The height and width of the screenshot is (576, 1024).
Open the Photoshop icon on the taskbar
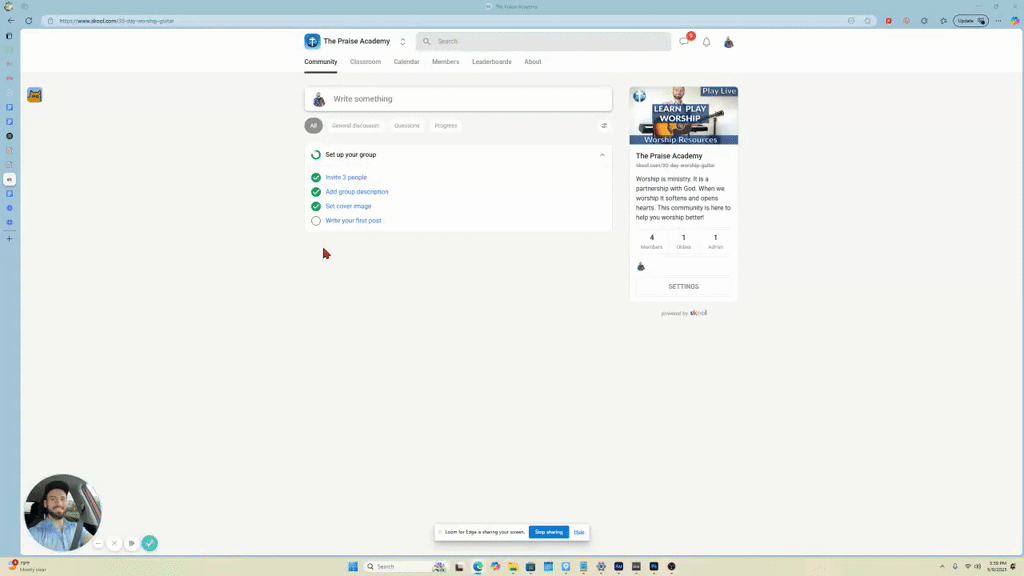[x=654, y=566]
